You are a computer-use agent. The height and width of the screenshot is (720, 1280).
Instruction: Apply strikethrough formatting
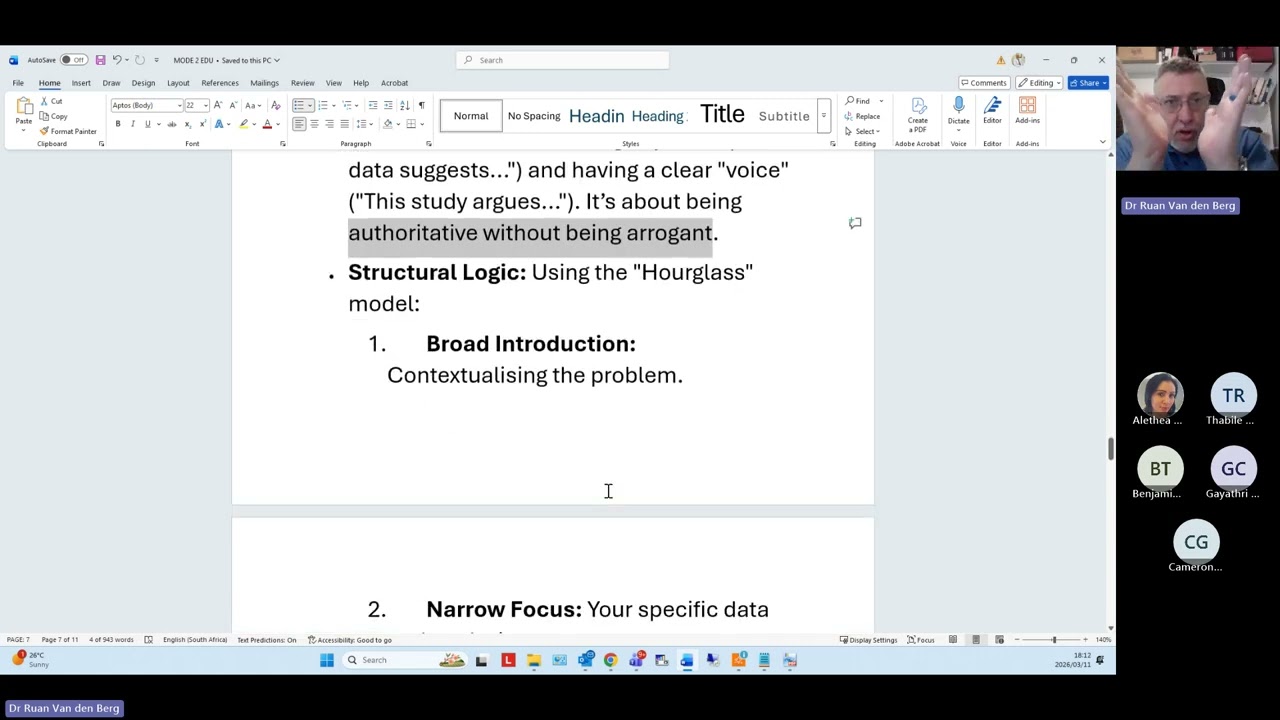(171, 124)
